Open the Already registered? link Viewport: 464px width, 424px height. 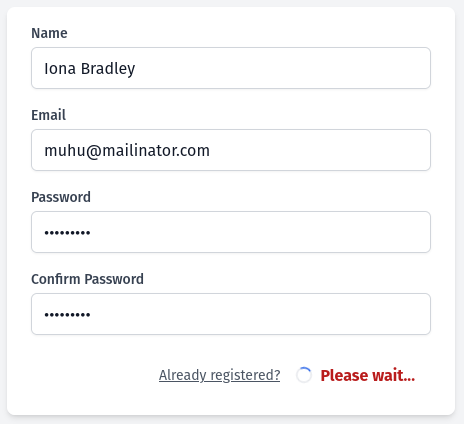coord(219,375)
